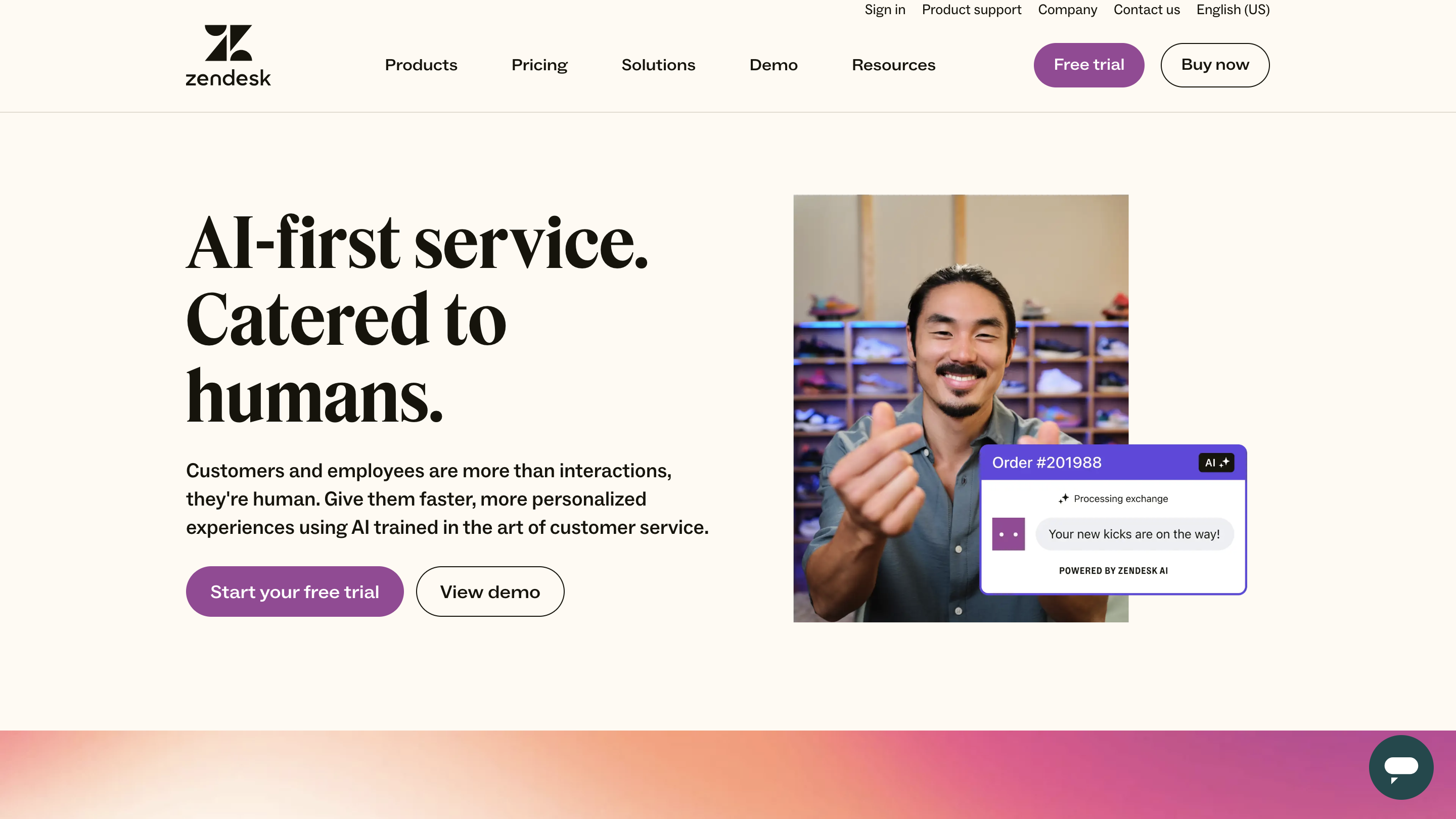Open the Company link
This screenshot has width=1456, height=819.
pos(1067,10)
